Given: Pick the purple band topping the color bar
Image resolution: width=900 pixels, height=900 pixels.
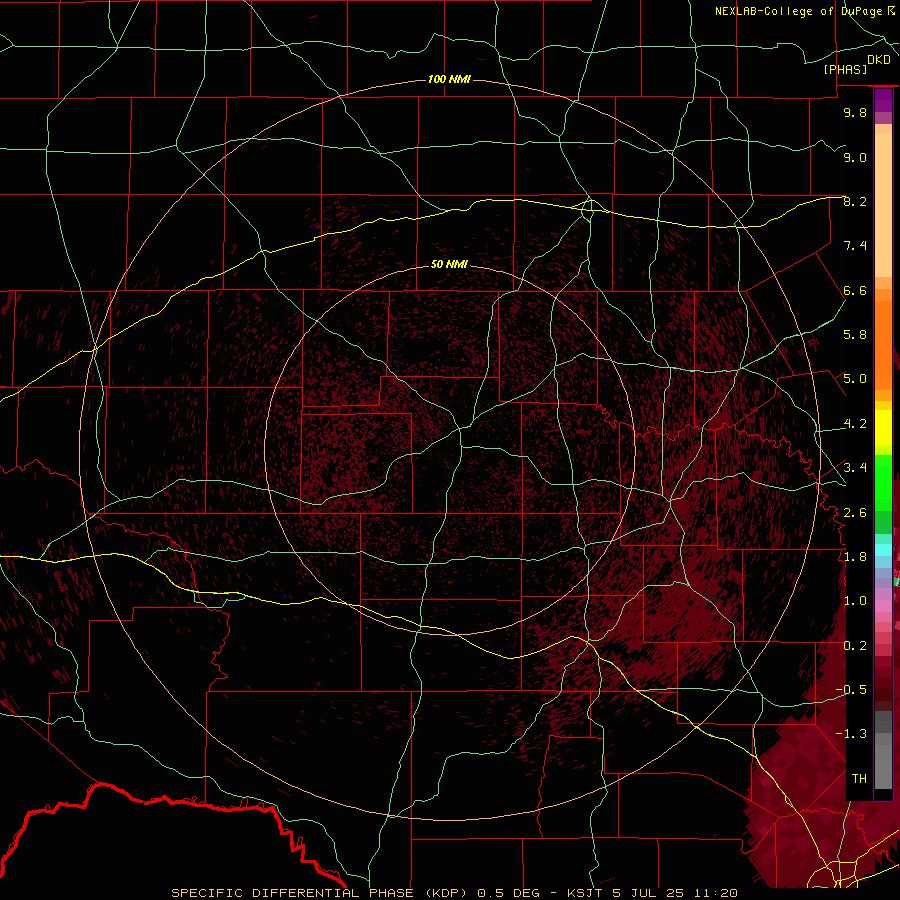Looking at the screenshot, I should (883, 100).
